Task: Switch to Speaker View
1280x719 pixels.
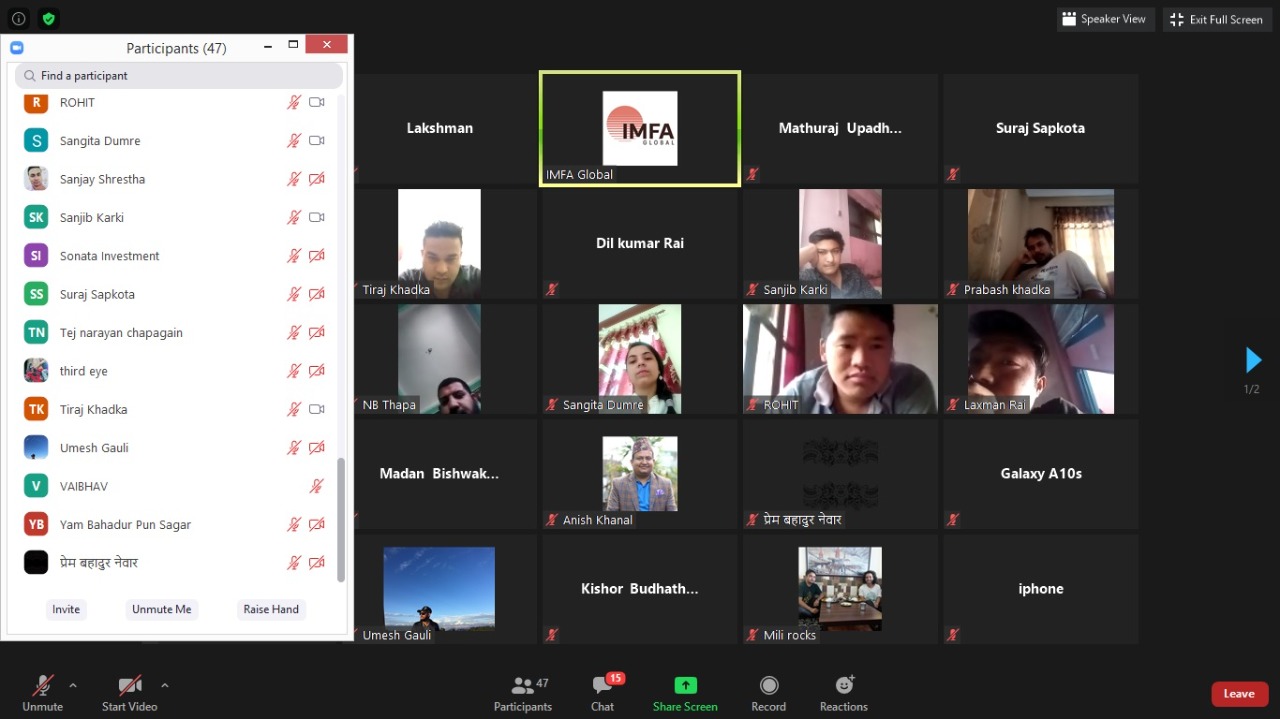Action: pos(1104,19)
